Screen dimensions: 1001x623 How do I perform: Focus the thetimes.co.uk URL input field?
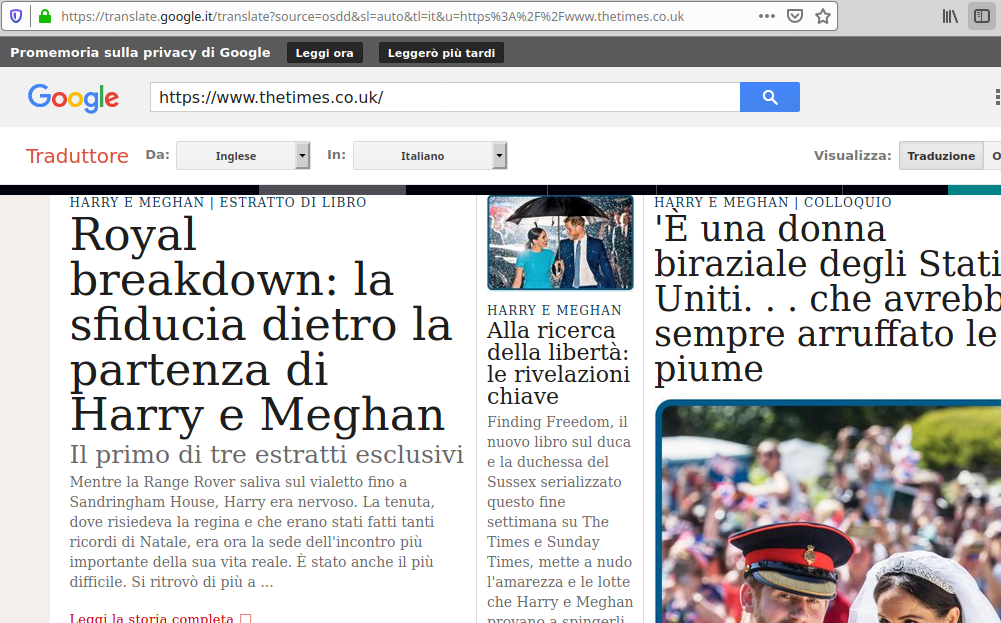pos(445,97)
